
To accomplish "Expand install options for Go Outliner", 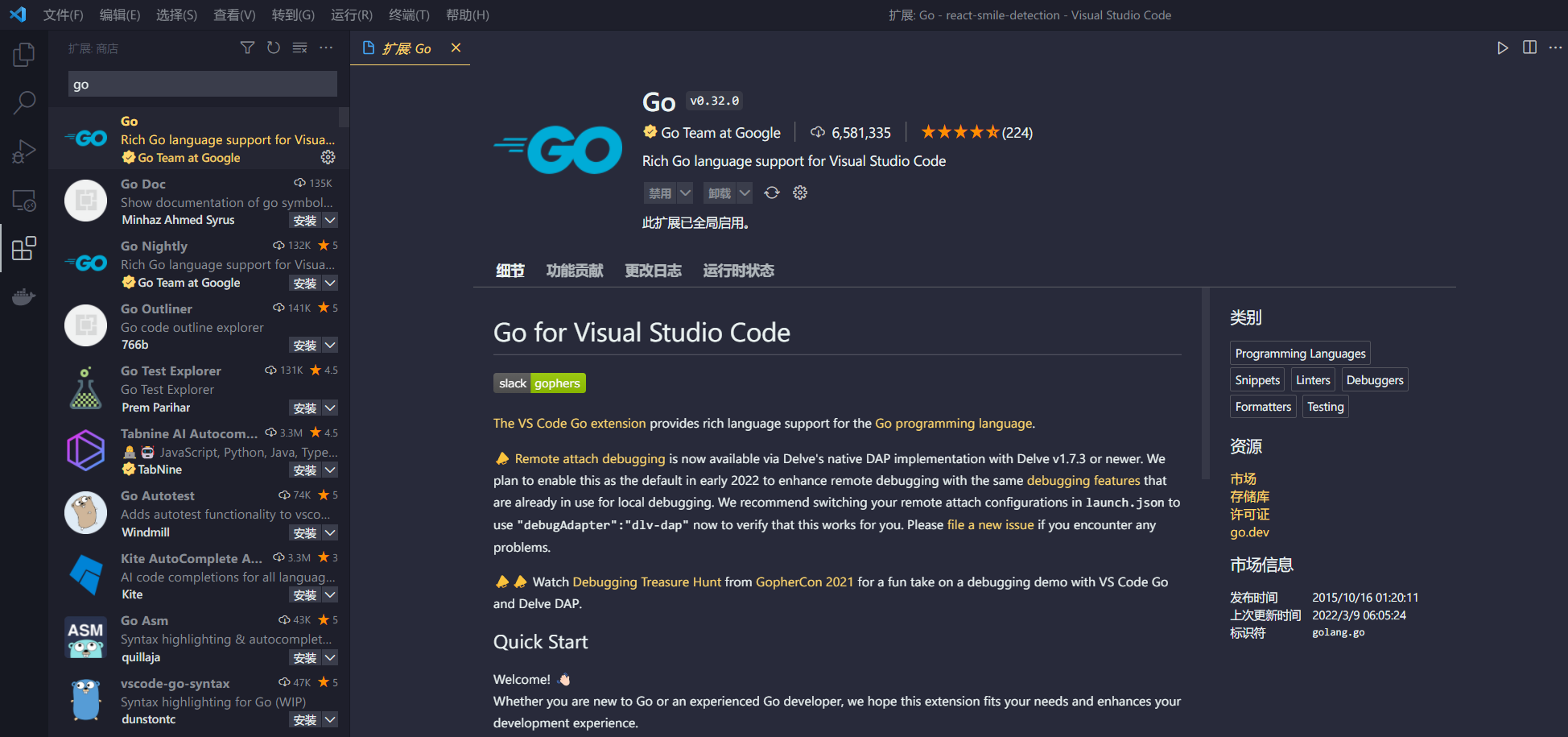I will (330, 346).
